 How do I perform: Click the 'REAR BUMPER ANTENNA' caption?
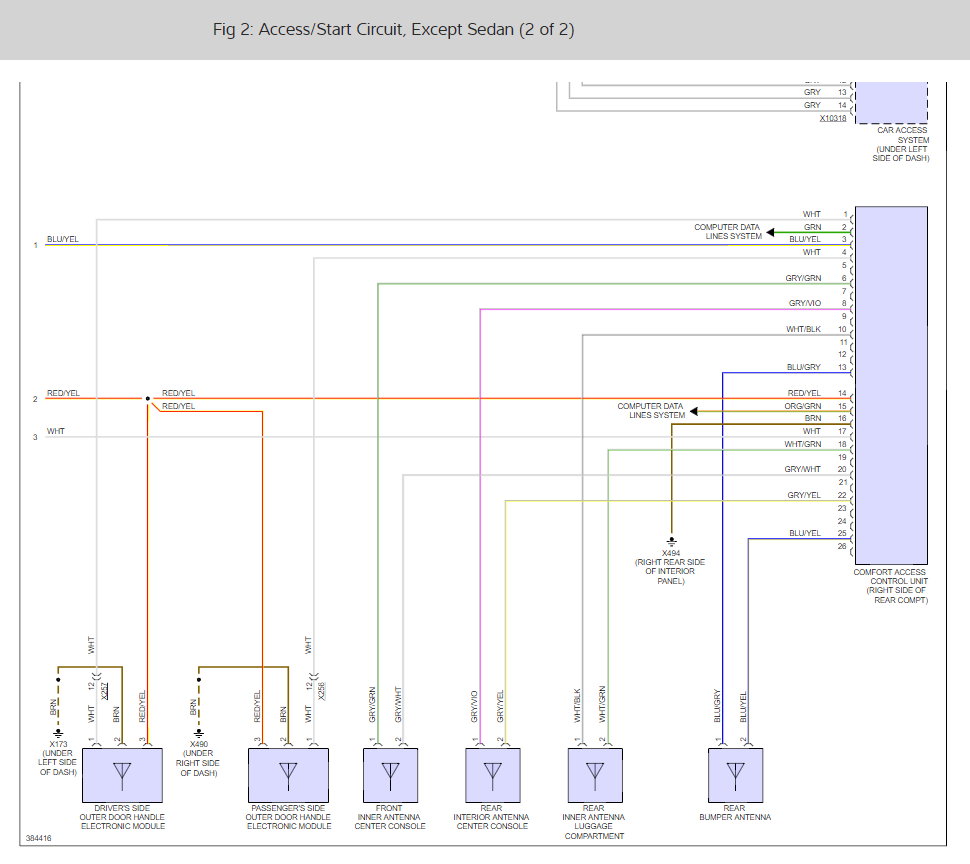tap(735, 813)
